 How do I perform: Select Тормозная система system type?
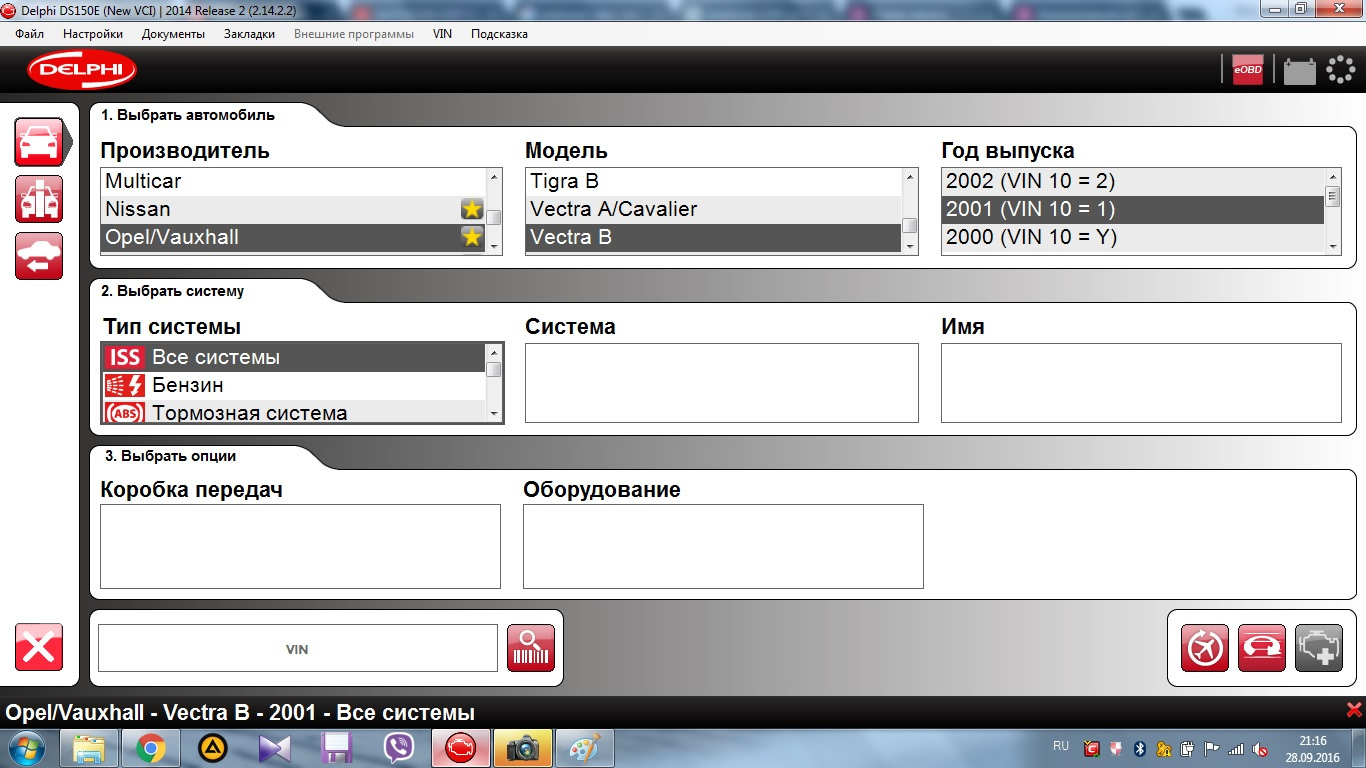pos(293,412)
